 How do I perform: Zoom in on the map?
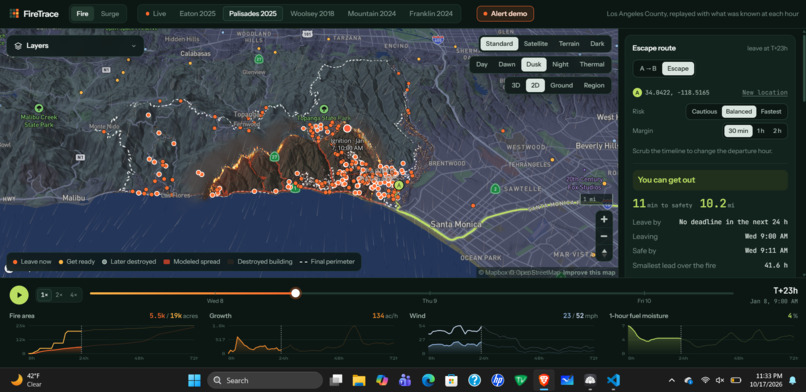604,219
